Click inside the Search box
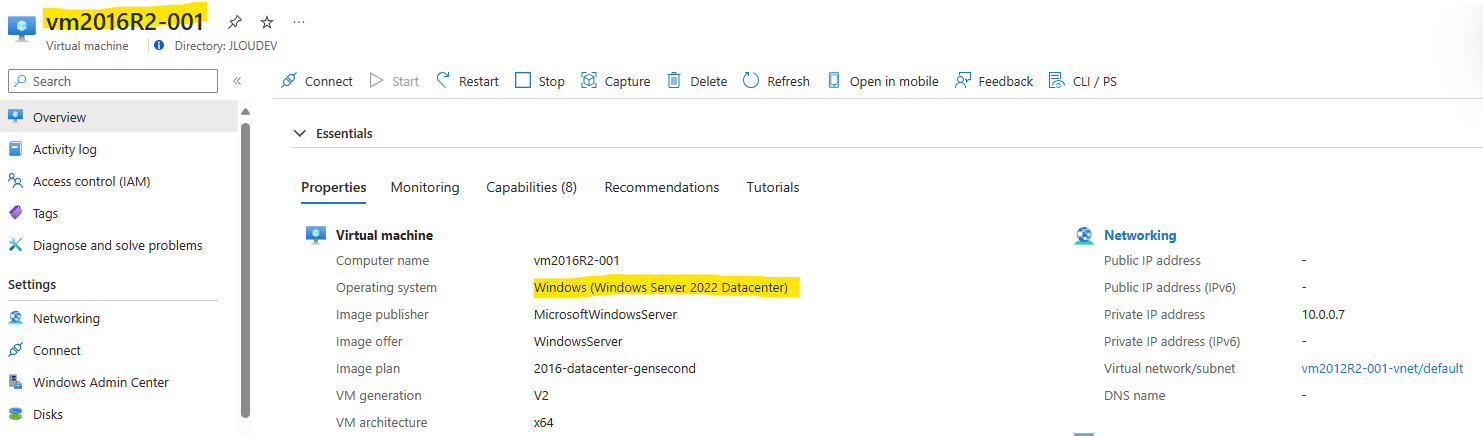Image resolution: width=1483 pixels, height=436 pixels. [113, 81]
